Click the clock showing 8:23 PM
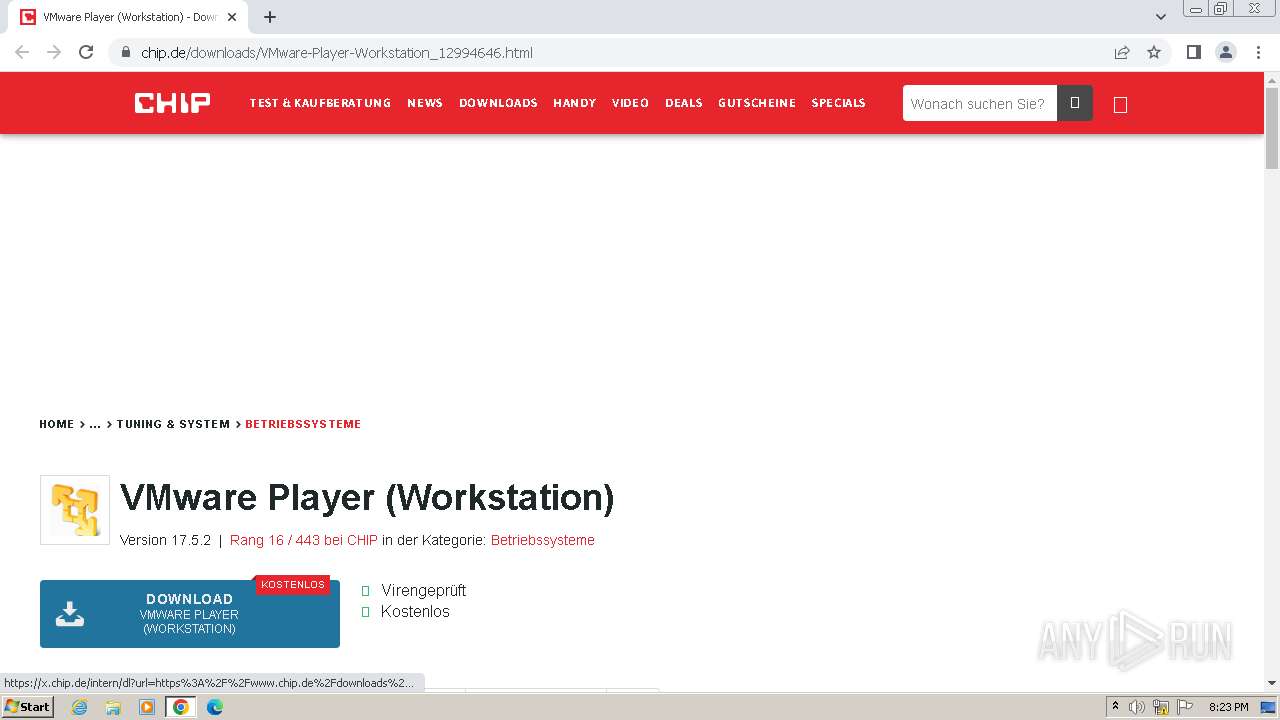Viewport: 1280px width, 720px height. coord(1229,707)
